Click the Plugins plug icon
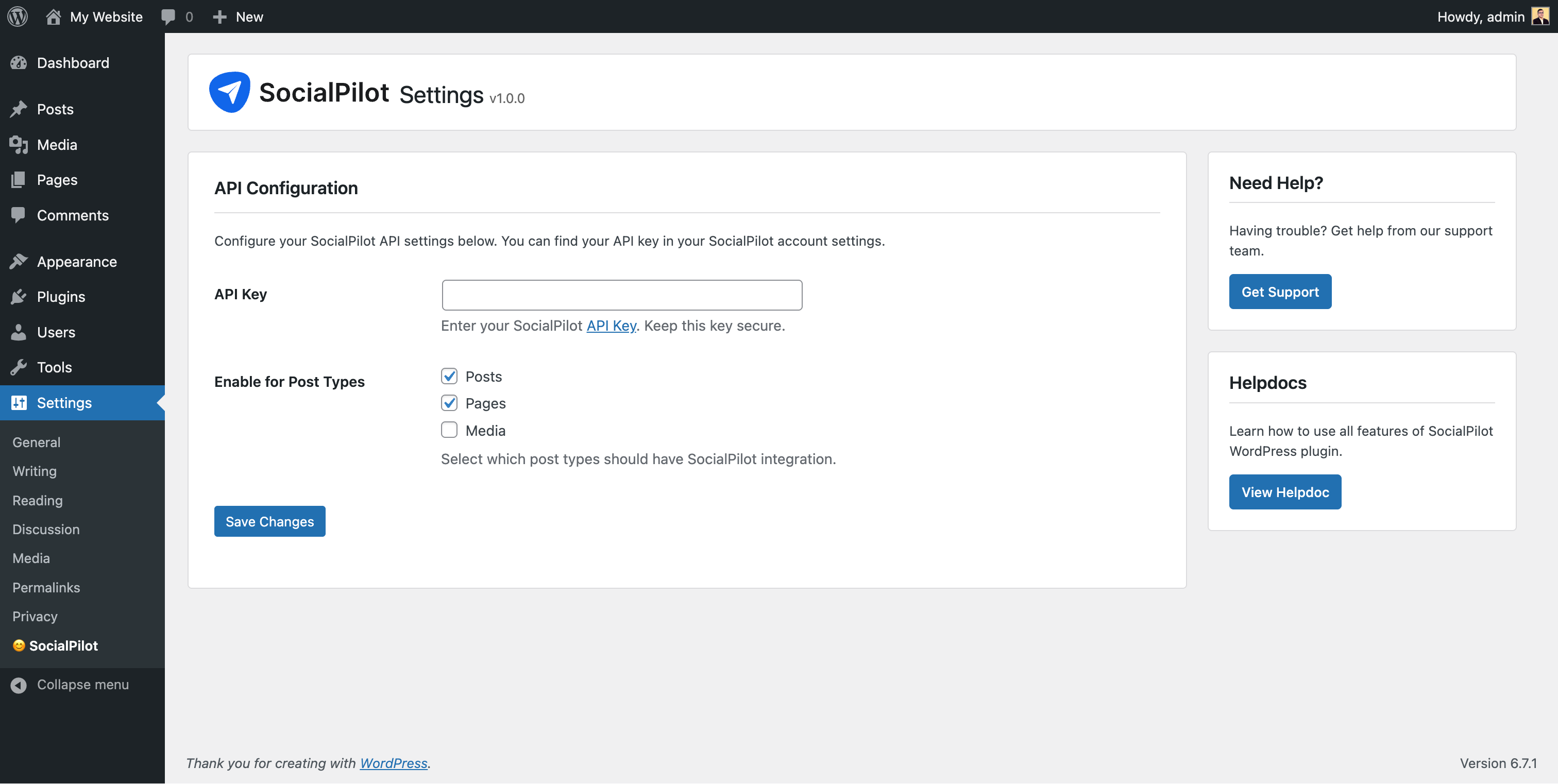Image resolution: width=1558 pixels, height=784 pixels. pos(19,297)
